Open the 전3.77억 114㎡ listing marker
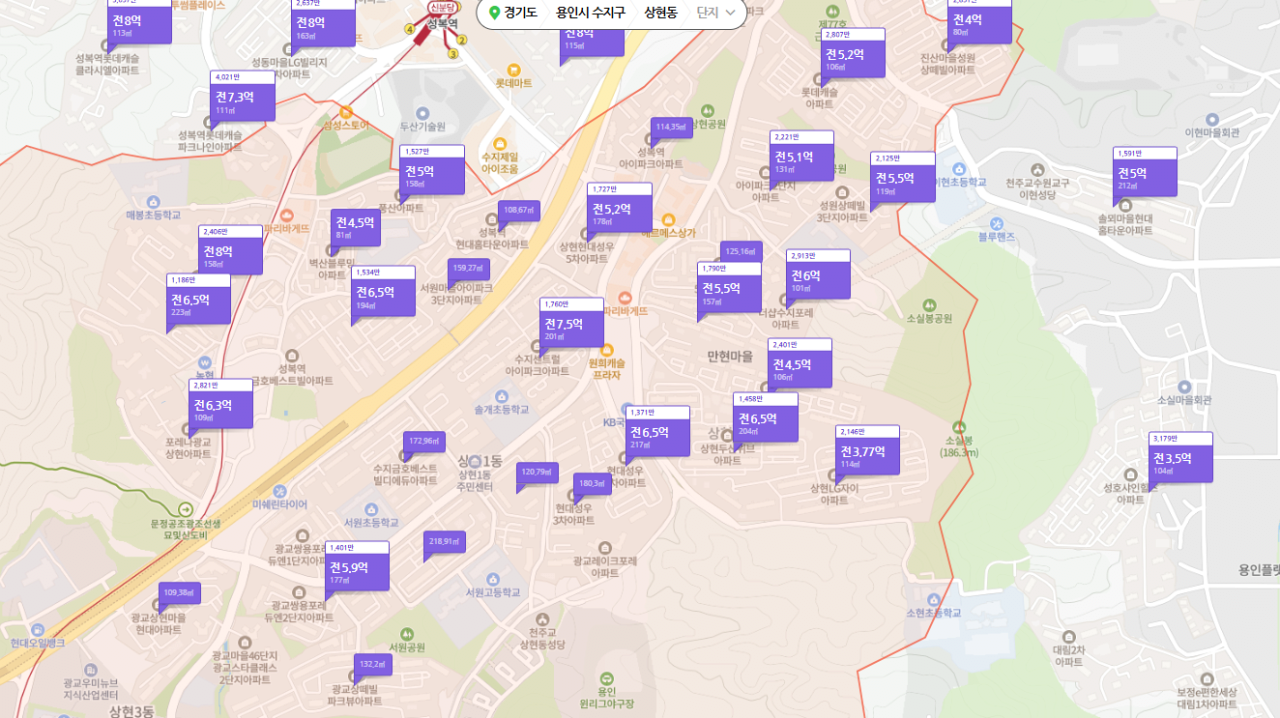Screen dimensions: 1280x718 point(867,450)
